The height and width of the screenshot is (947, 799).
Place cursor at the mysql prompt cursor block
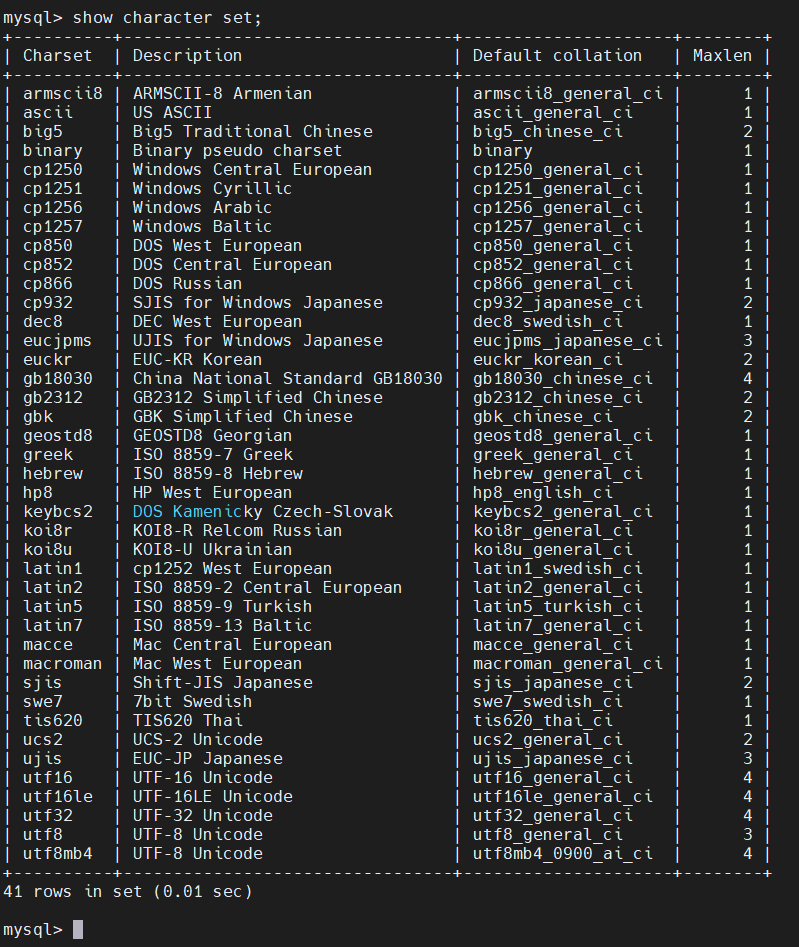click(78, 929)
